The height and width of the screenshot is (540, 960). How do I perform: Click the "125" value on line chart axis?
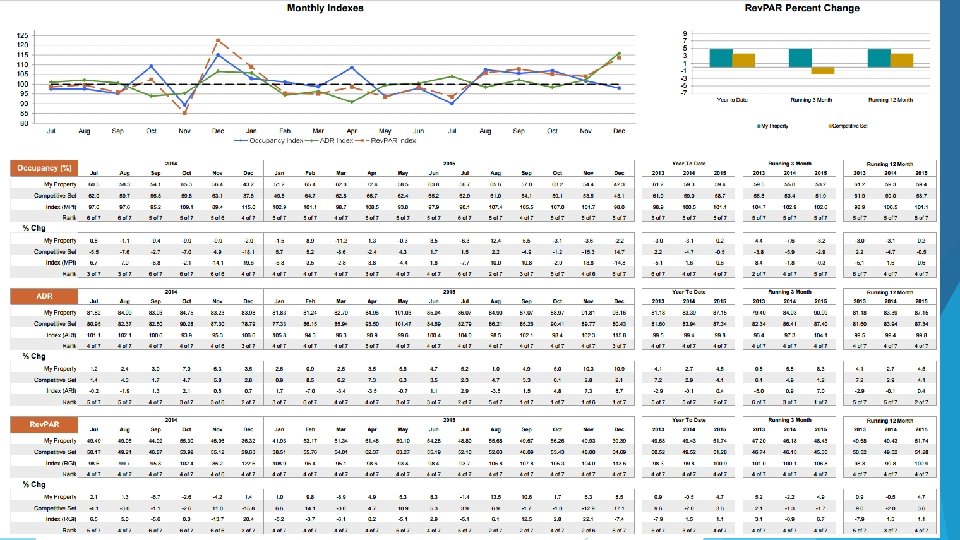click(23, 36)
